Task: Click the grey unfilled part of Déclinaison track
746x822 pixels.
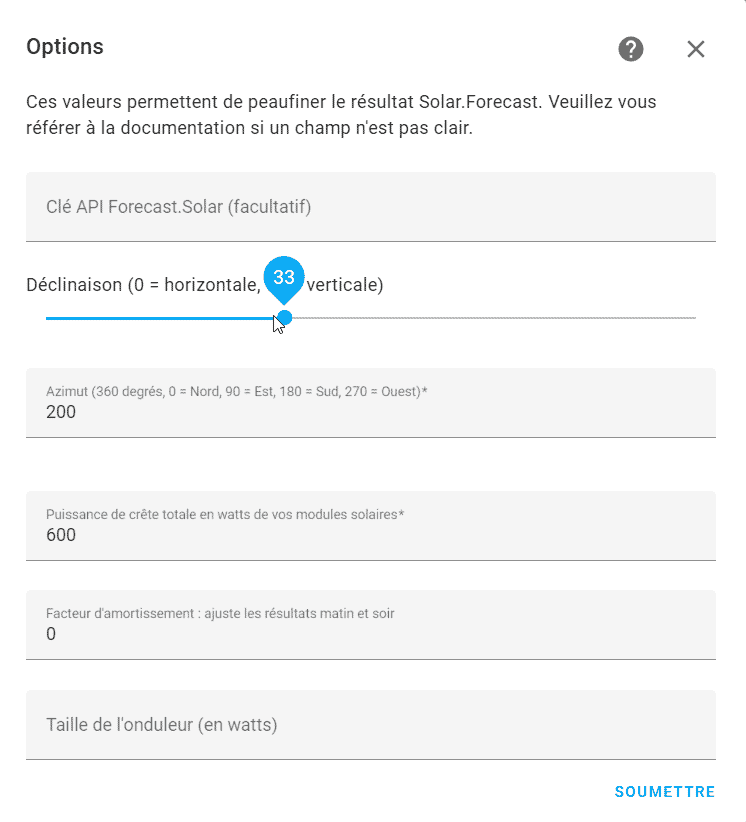Action: pyautogui.click(x=494, y=318)
